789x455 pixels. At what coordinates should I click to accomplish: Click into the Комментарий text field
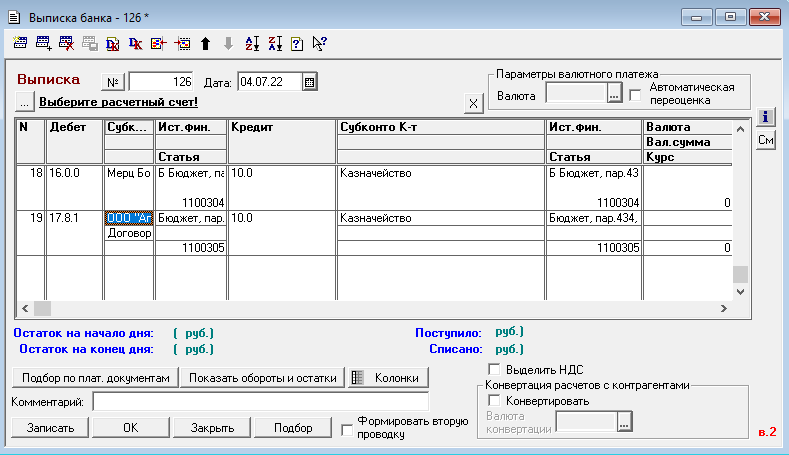[x=260, y=401]
